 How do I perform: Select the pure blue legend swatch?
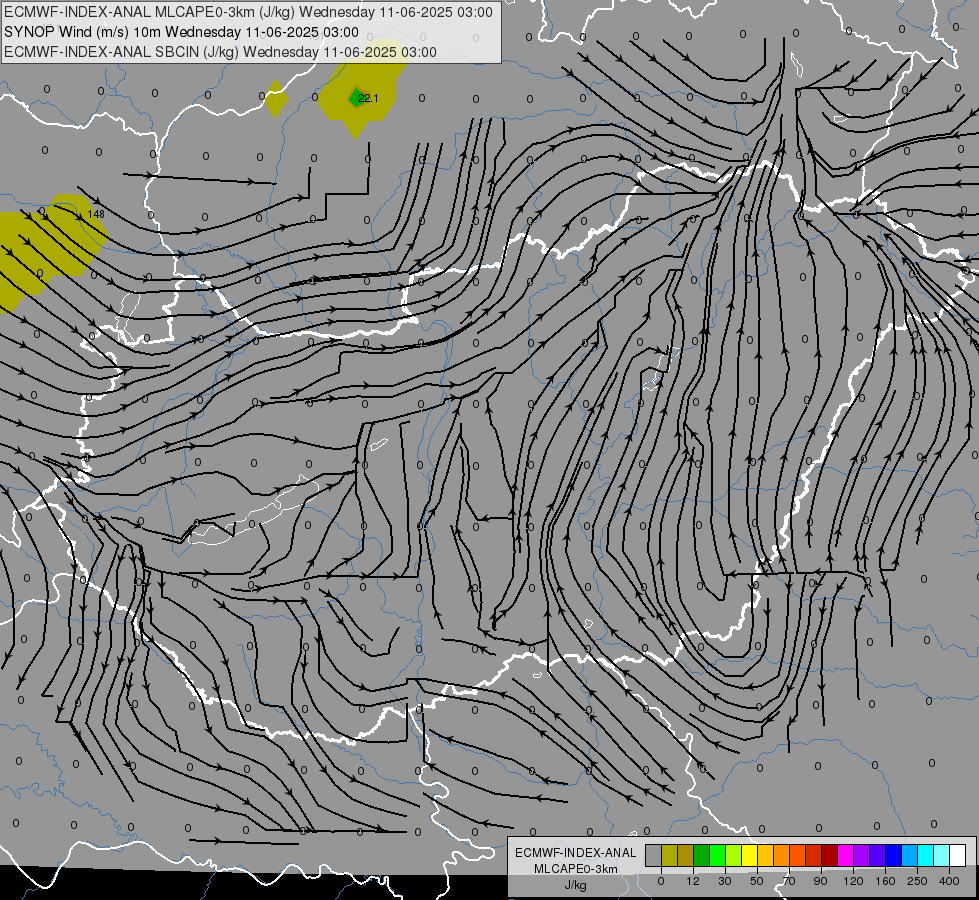[893, 855]
